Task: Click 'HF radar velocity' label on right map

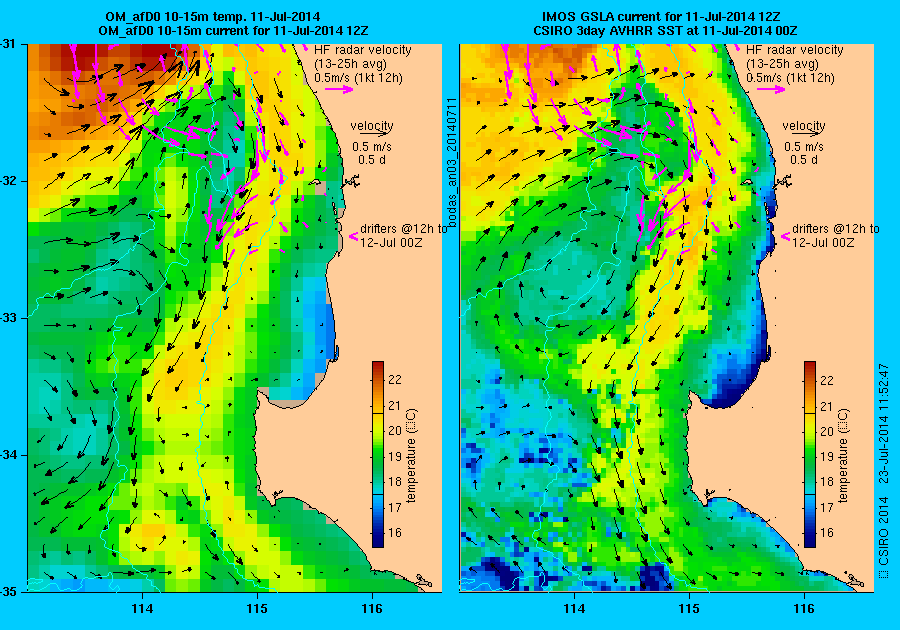Action: click(794, 50)
